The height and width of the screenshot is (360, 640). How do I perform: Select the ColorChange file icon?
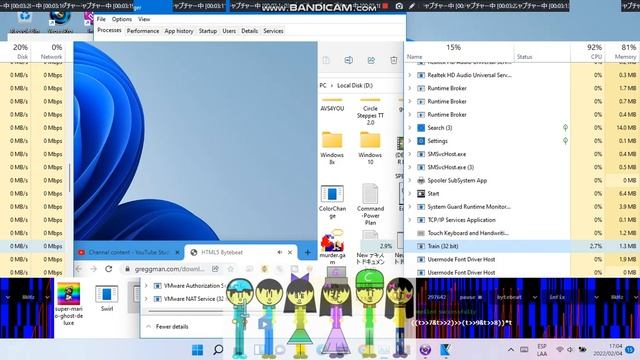332,193
